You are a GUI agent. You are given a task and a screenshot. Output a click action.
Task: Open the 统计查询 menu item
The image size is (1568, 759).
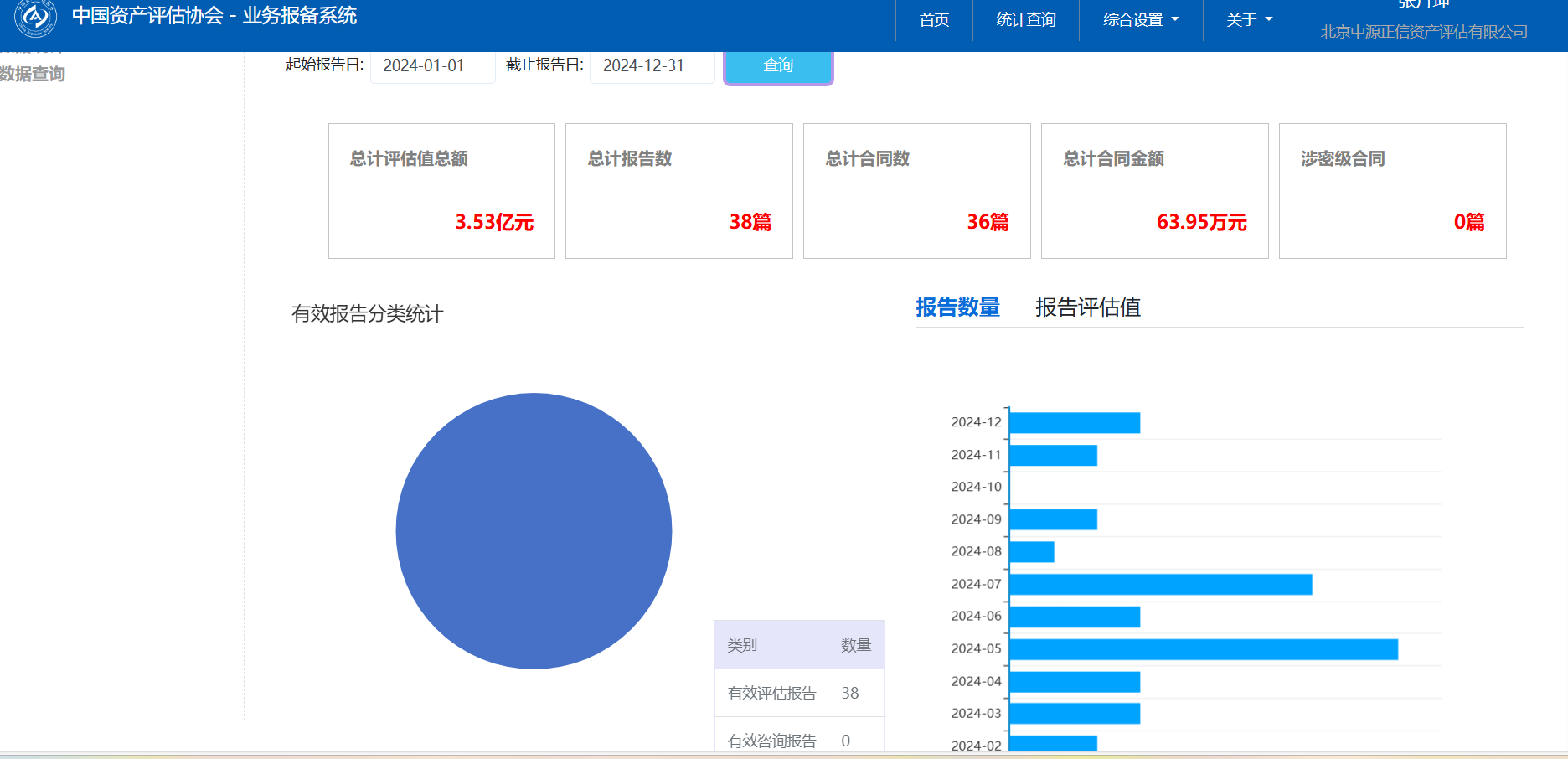click(x=1025, y=20)
